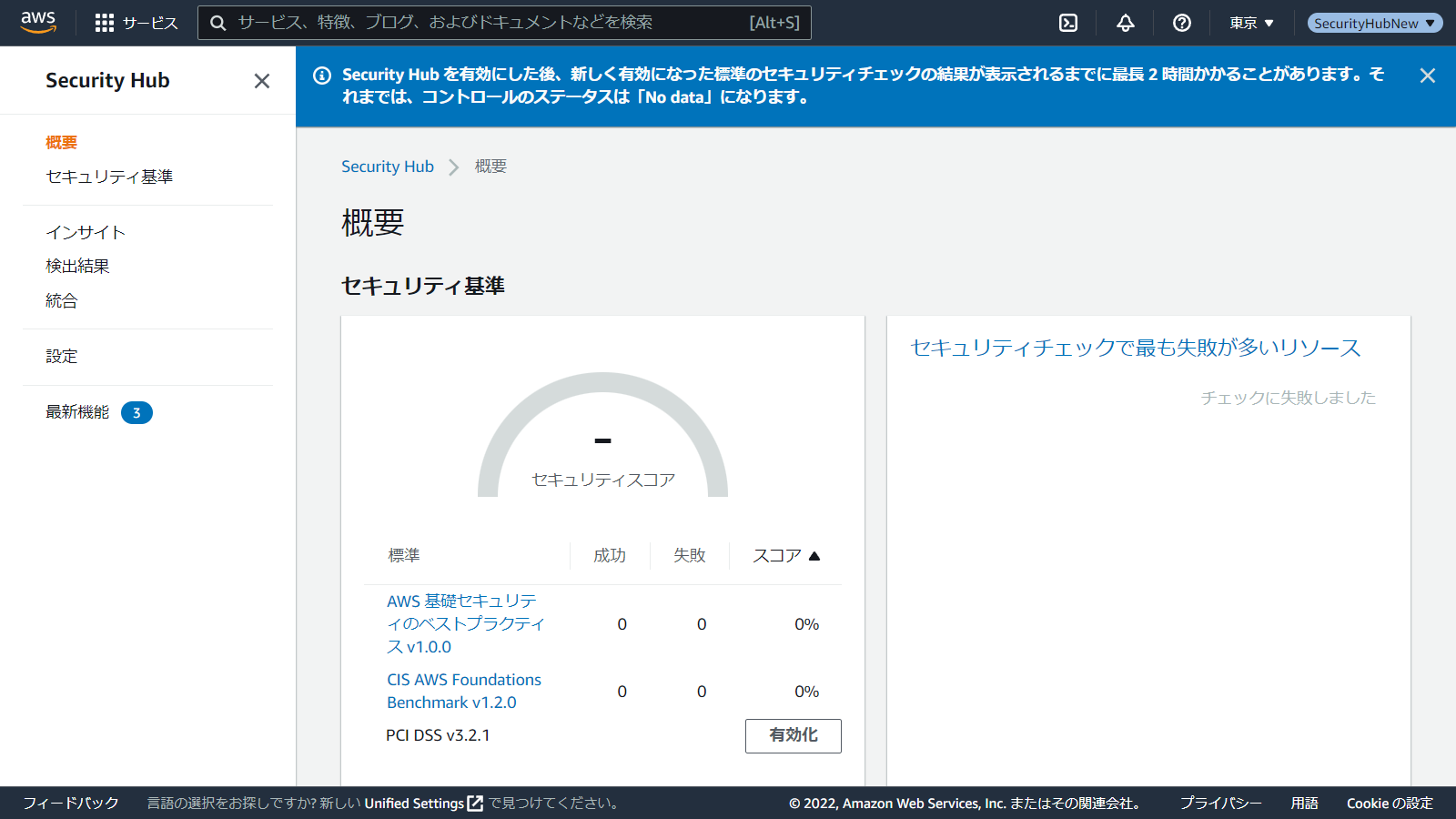Click the Security Hub breadcrumb link
The height and width of the screenshot is (819, 1456).
pyautogui.click(x=387, y=167)
